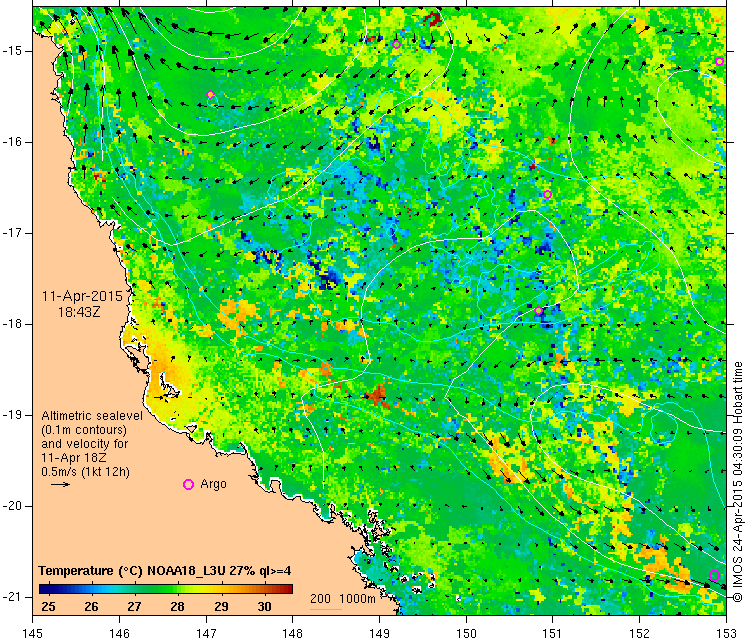The width and height of the screenshot is (750, 640).
Task: Click colorbar tick label '25'
Action: [x=48, y=607]
